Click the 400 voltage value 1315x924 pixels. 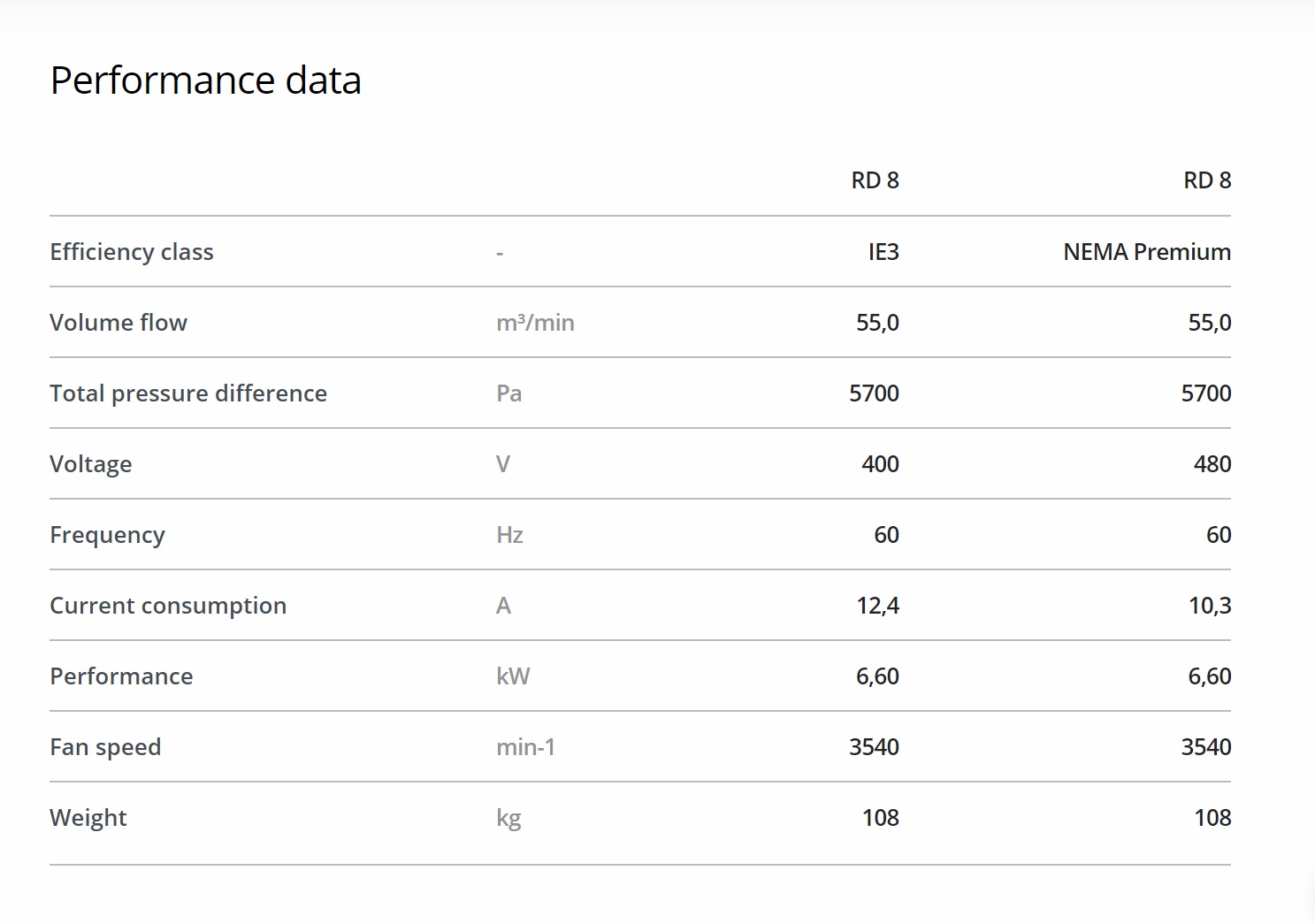coord(880,464)
